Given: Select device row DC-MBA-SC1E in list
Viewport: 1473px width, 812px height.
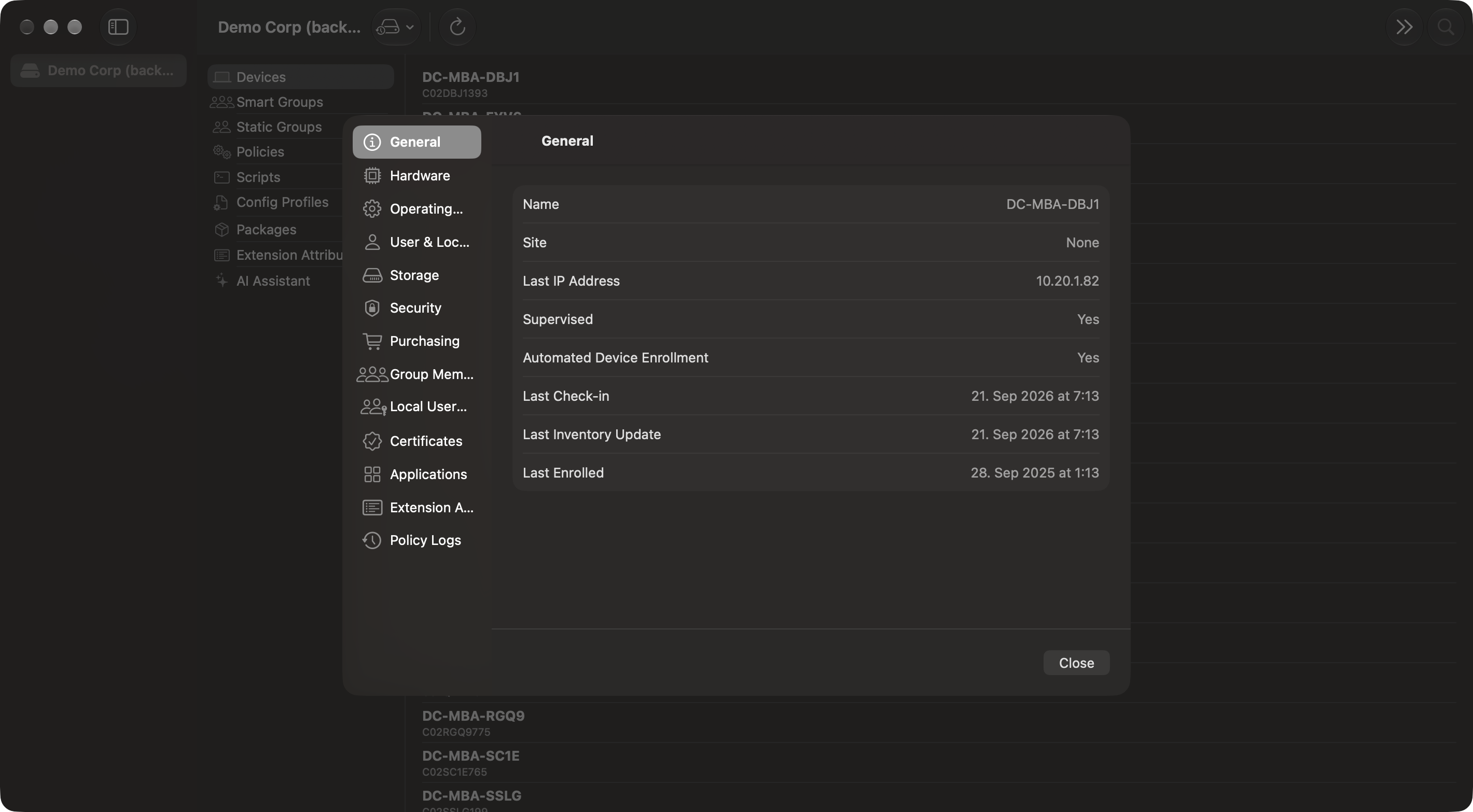Looking at the screenshot, I should (938, 763).
